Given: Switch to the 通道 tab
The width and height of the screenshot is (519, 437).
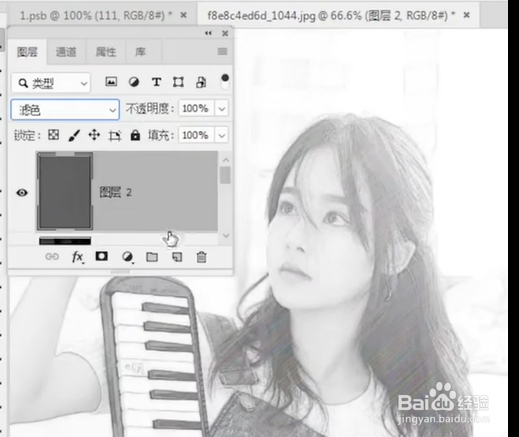Looking at the screenshot, I should pyautogui.click(x=66, y=52).
